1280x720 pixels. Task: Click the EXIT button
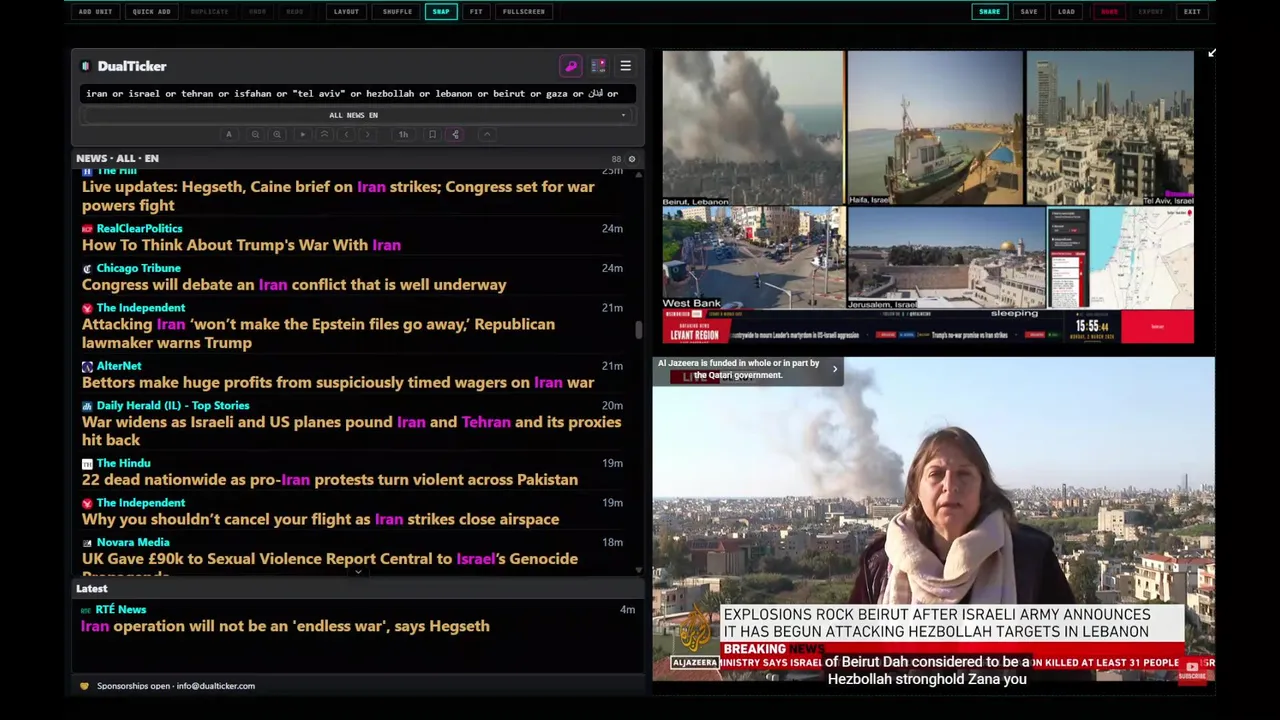pyautogui.click(x=1192, y=12)
